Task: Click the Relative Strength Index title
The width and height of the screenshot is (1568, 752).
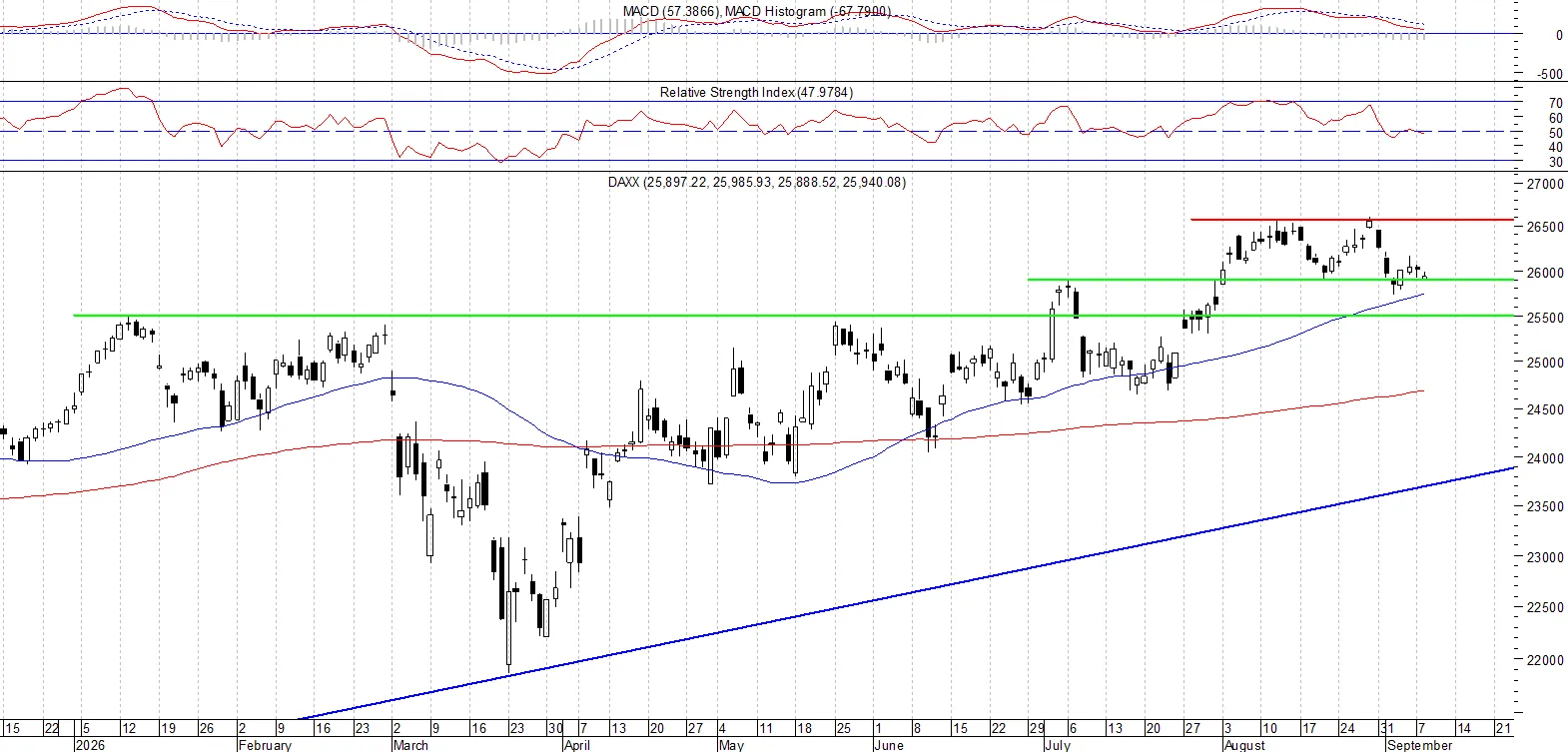Action: coord(756,92)
